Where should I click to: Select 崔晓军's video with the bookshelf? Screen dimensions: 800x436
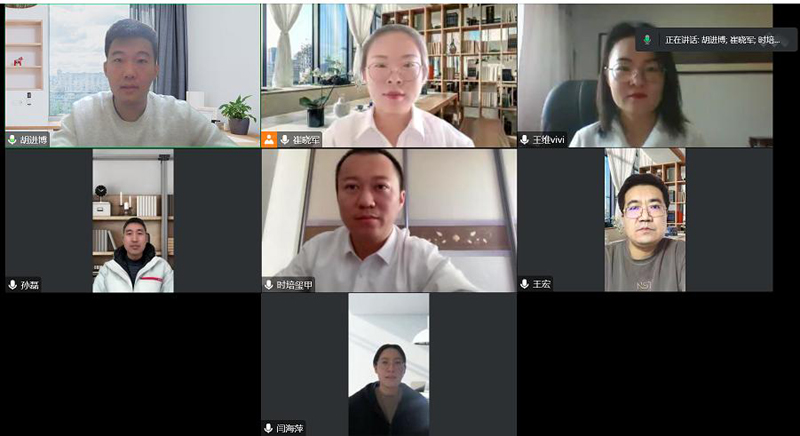coord(389,76)
